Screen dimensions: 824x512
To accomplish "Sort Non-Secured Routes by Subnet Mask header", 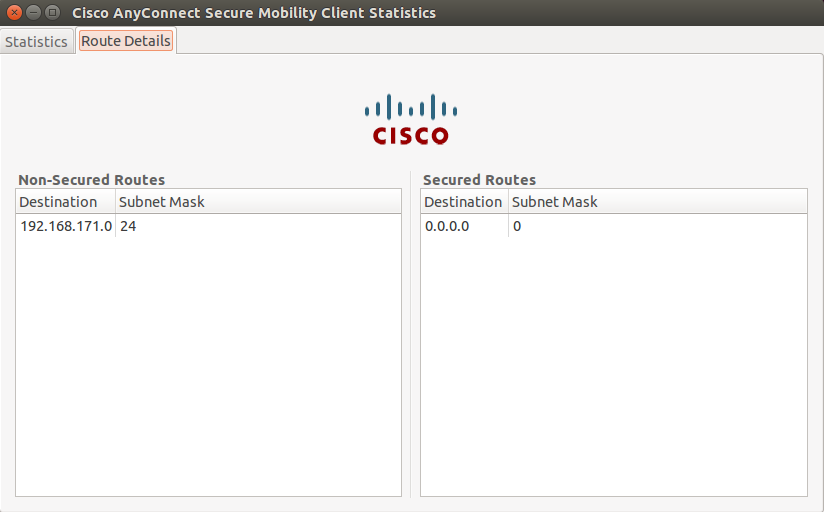I will (161, 202).
